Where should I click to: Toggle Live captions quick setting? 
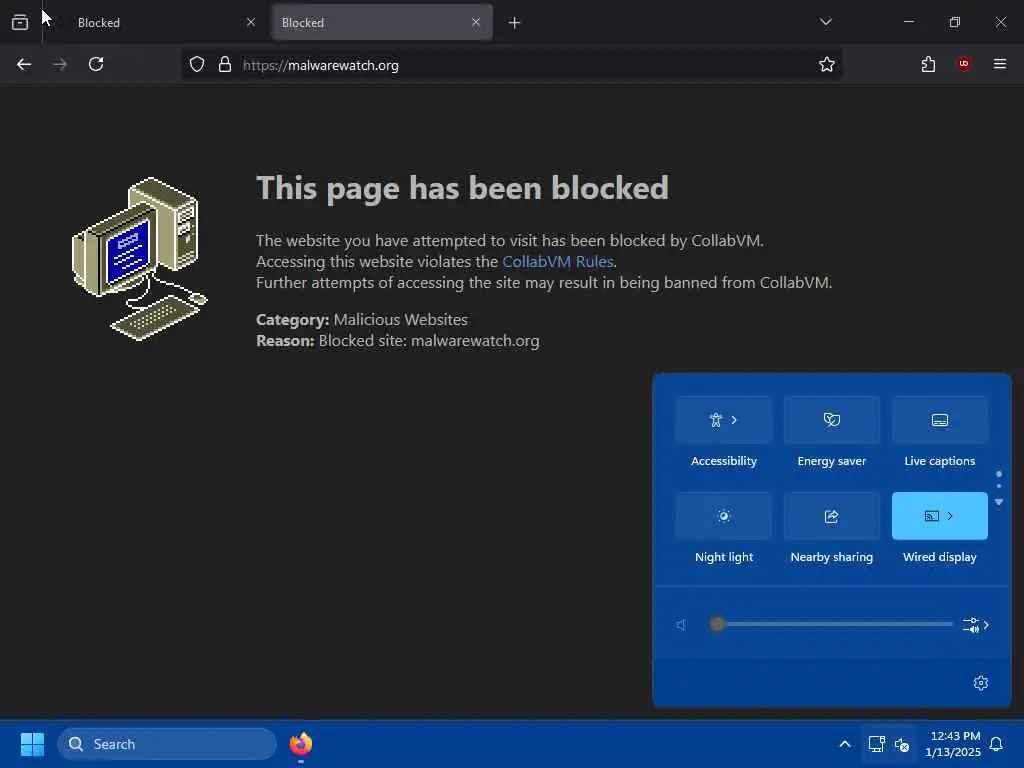click(x=940, y=420)
